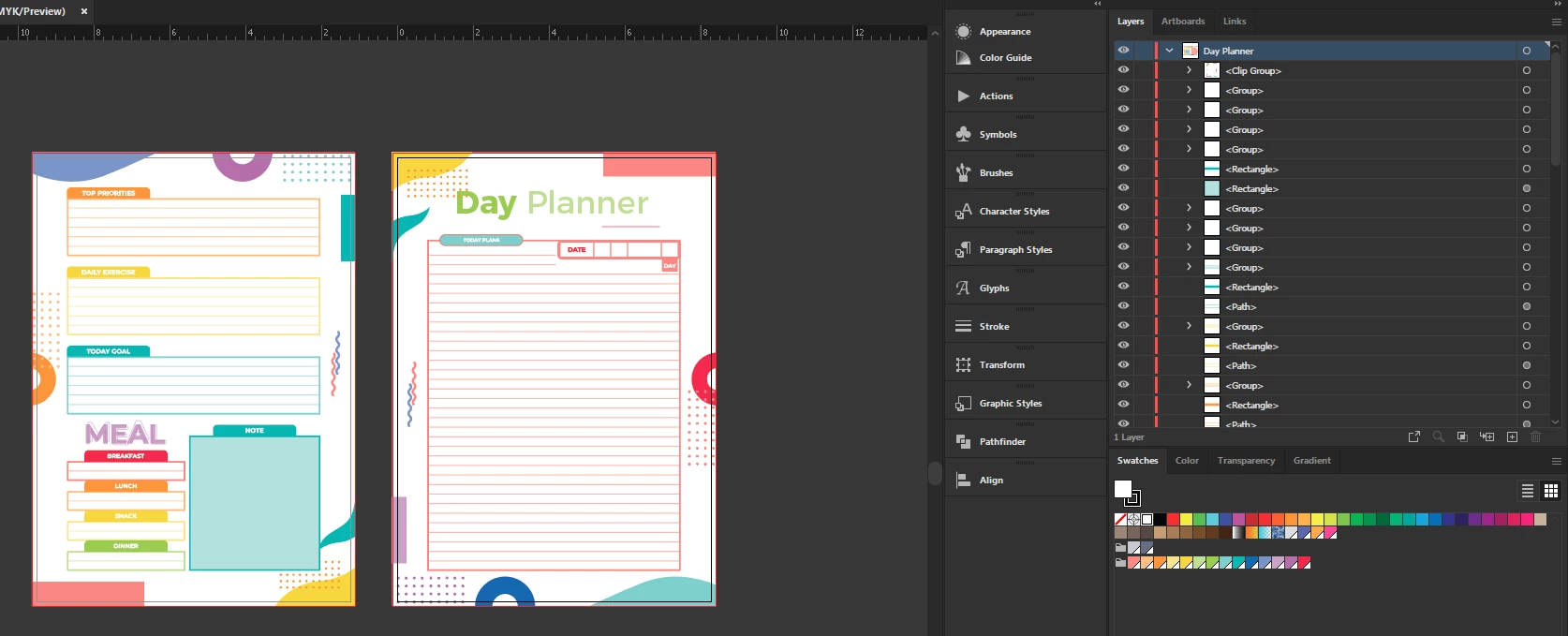The width and height of the screenshot is (1568, 636).
Task: Hide the <Clip Group> sublayer
Action: click(1123, 70)
